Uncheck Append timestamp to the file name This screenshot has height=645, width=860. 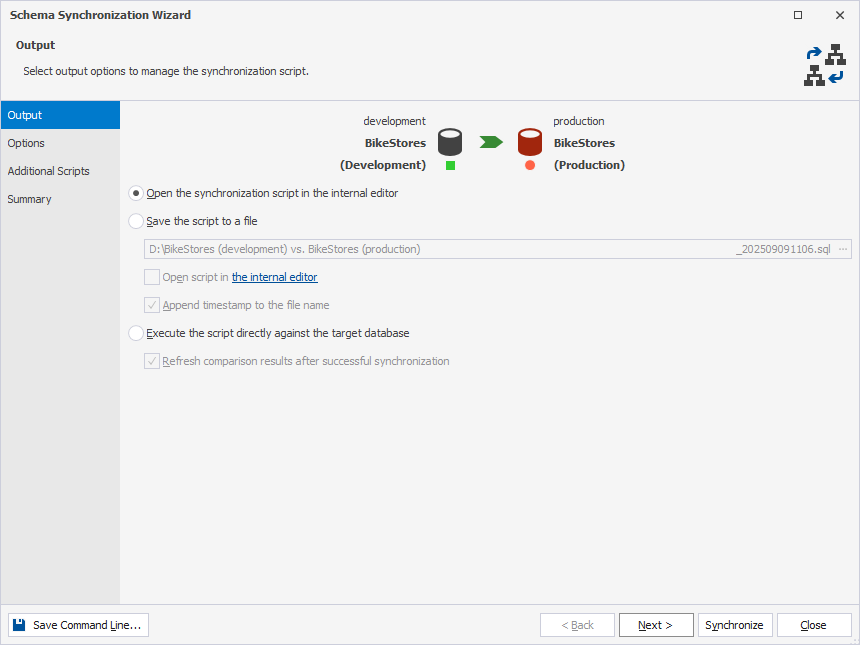152,305
